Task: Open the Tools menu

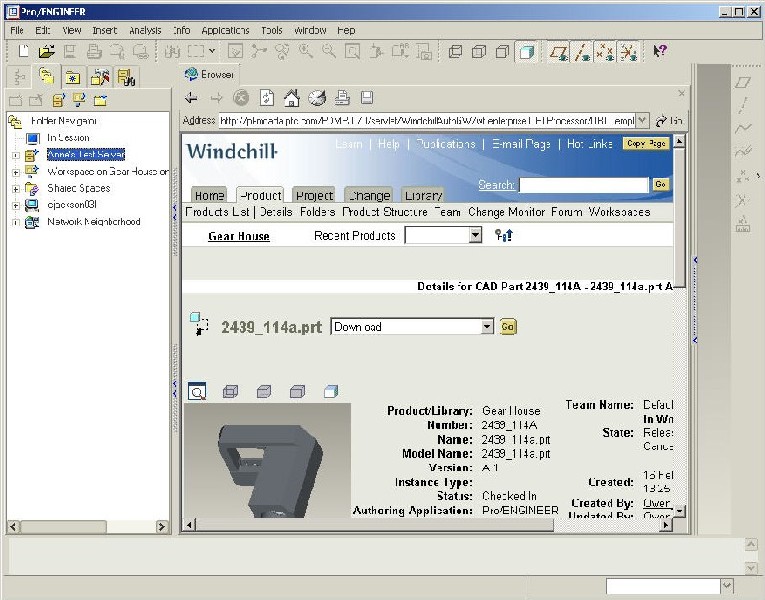Action: point(271,30)
